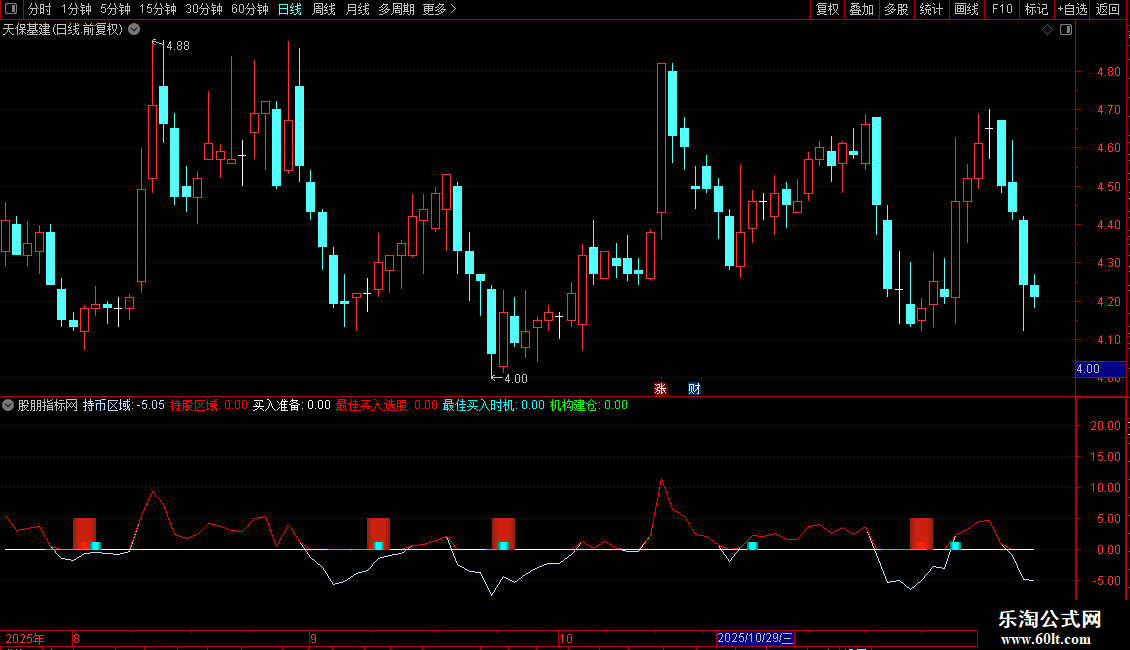Switch to 分时 view
Viewport: 1130px width, 650px height.
(40, 9)
